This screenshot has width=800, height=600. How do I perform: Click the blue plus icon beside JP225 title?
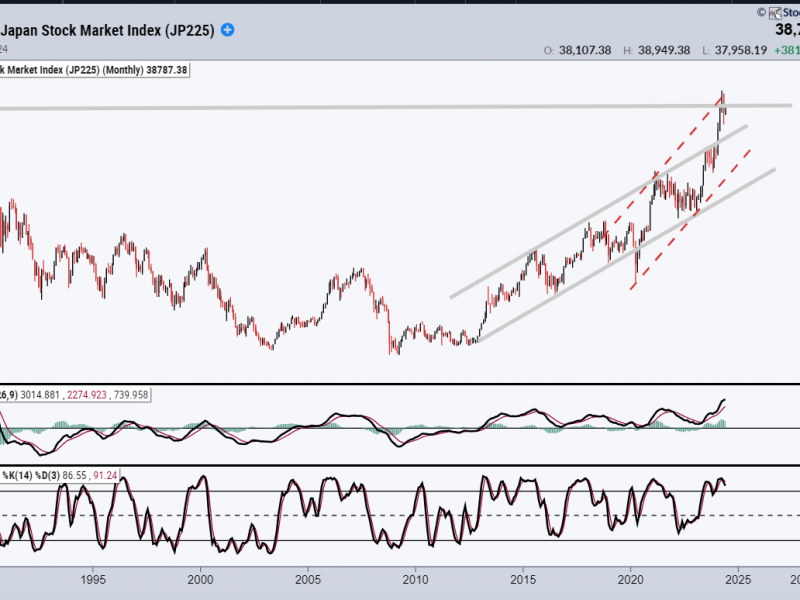pyautogui.click(x=228, y=30)
